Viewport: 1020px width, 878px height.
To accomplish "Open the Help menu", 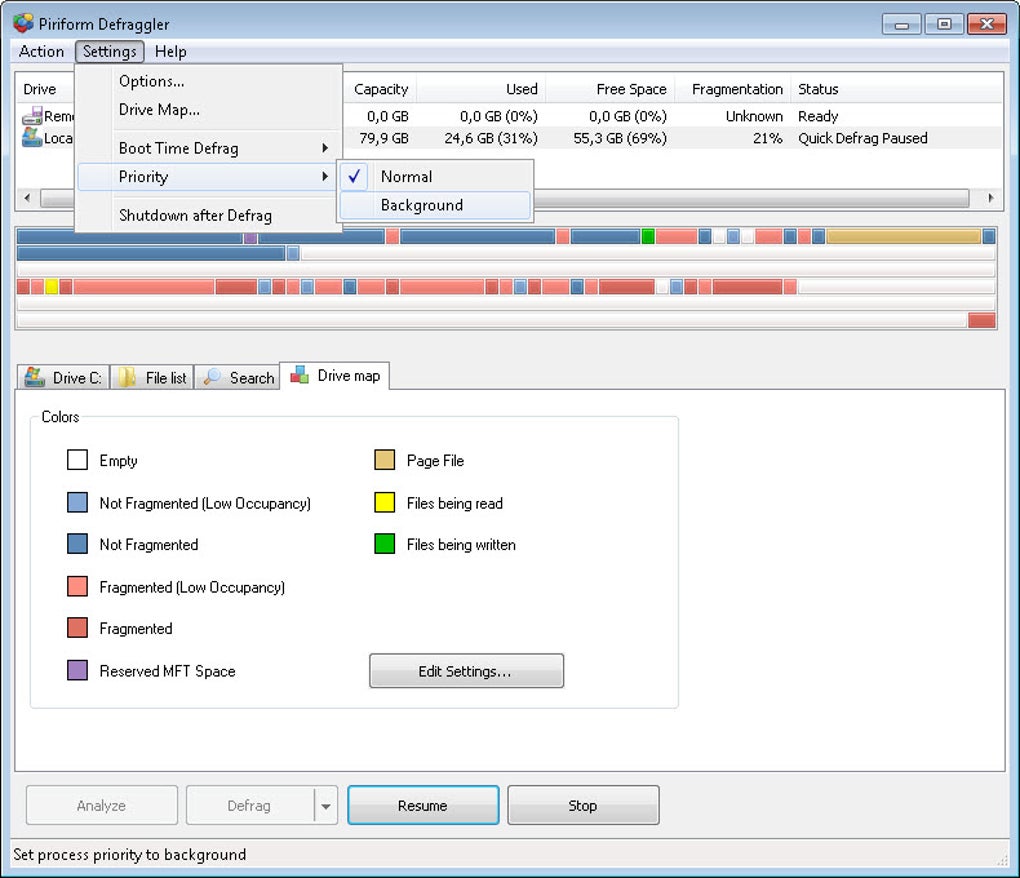I will (170, 51).
